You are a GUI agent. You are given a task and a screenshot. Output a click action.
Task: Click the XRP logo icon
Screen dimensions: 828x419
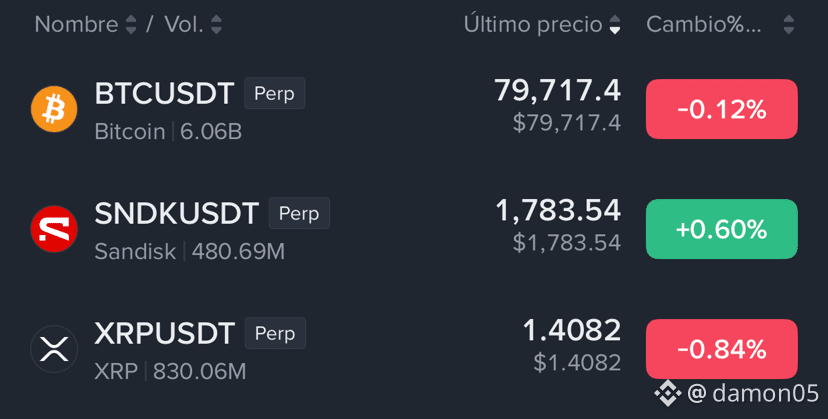[x=54, y=349]
